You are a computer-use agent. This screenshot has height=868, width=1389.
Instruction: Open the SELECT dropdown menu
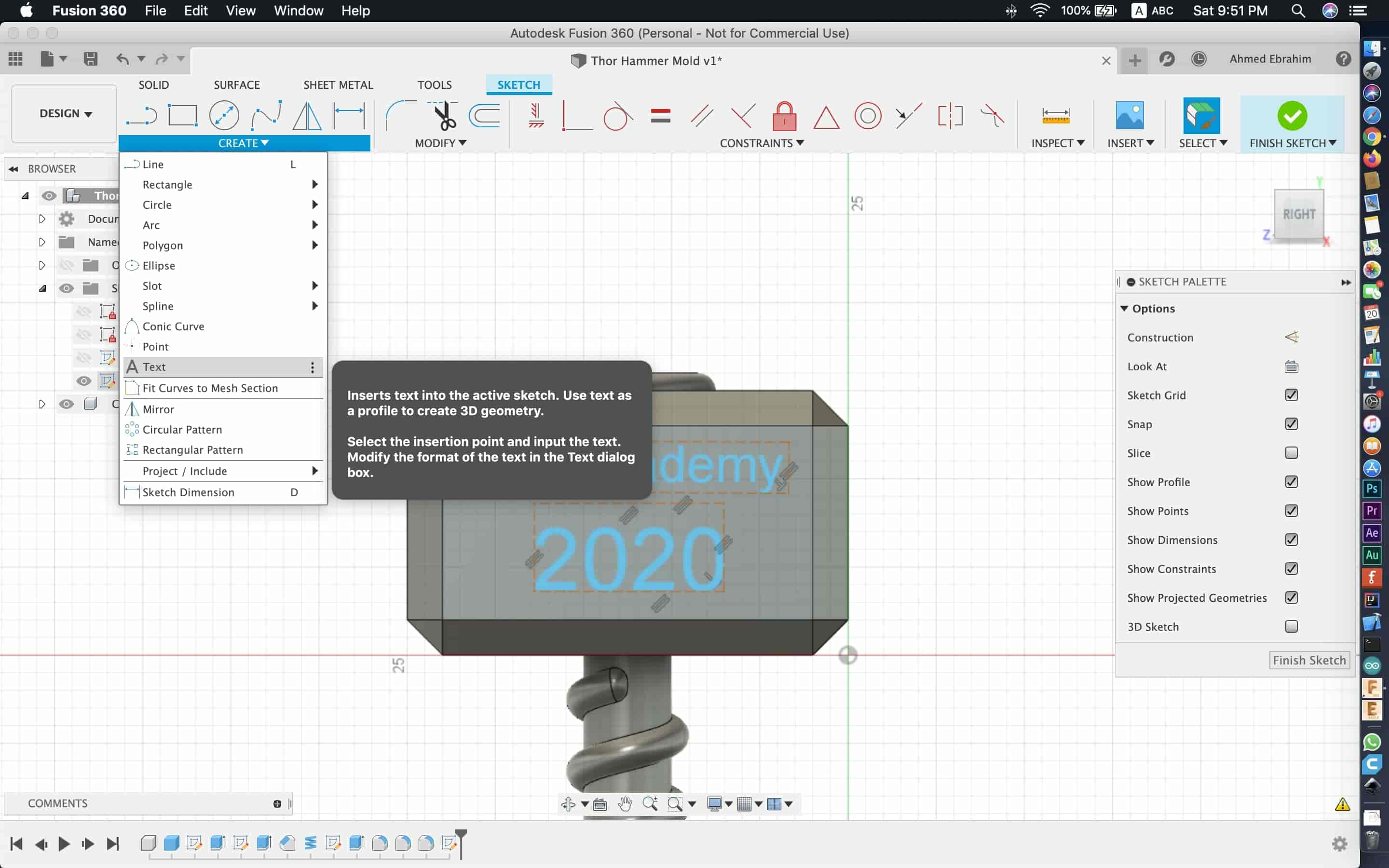point(1203,143)
